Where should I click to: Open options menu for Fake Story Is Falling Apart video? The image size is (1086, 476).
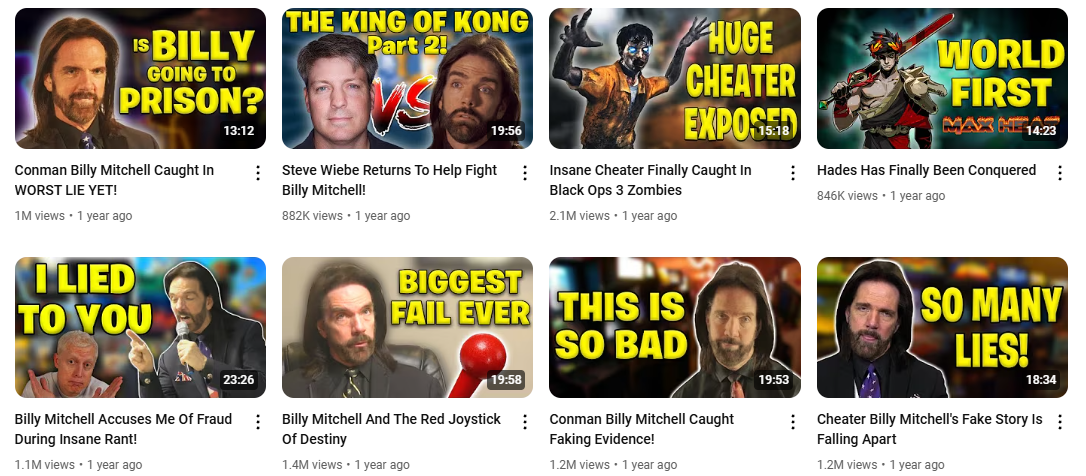(1060, 422)
